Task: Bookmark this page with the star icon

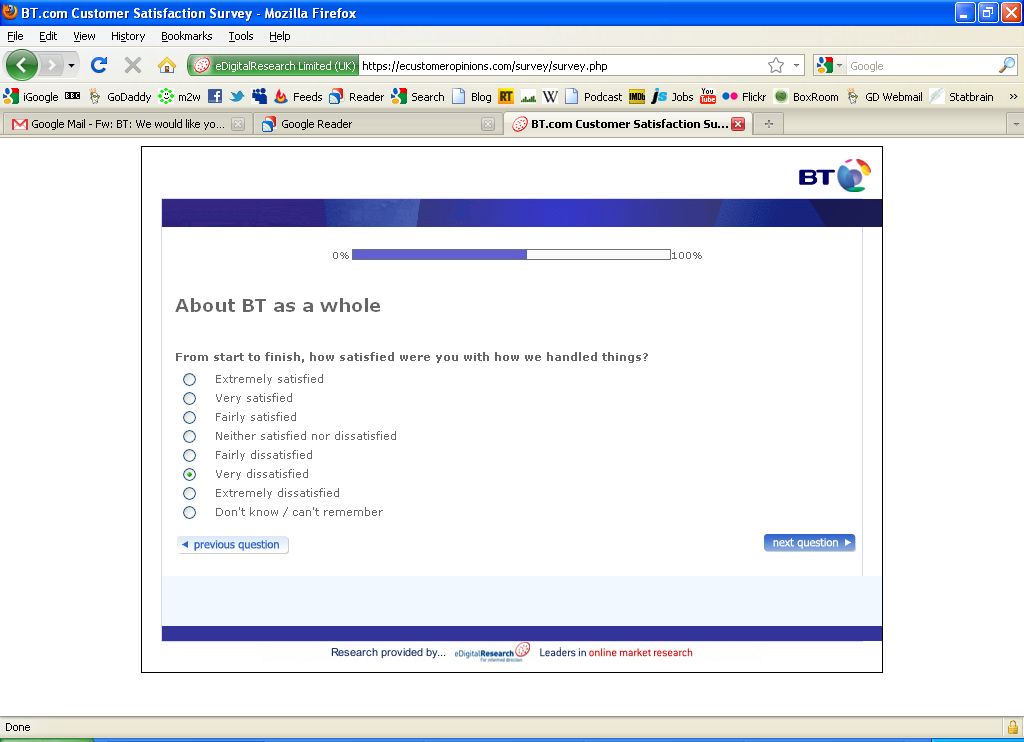Action: coord(776,66)
